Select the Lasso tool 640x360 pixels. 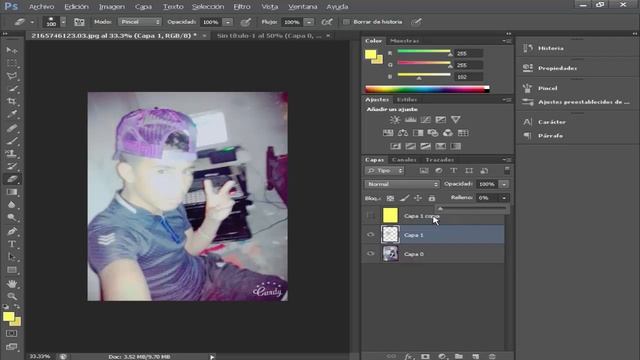(x=12, y=76)
